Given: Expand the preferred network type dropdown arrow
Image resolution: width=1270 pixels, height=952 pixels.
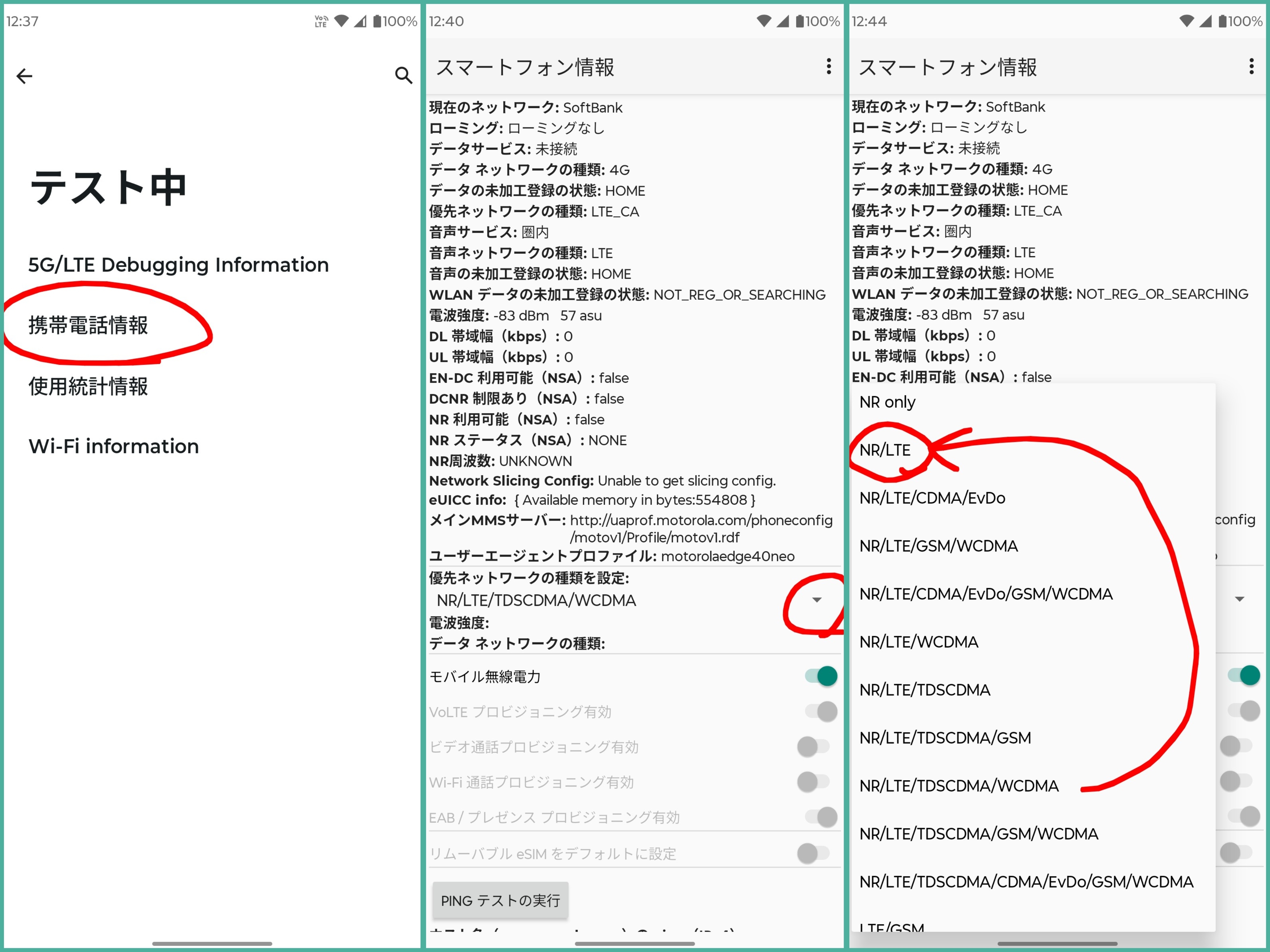Looking at the screenshot, I should (x=816, y=600).
